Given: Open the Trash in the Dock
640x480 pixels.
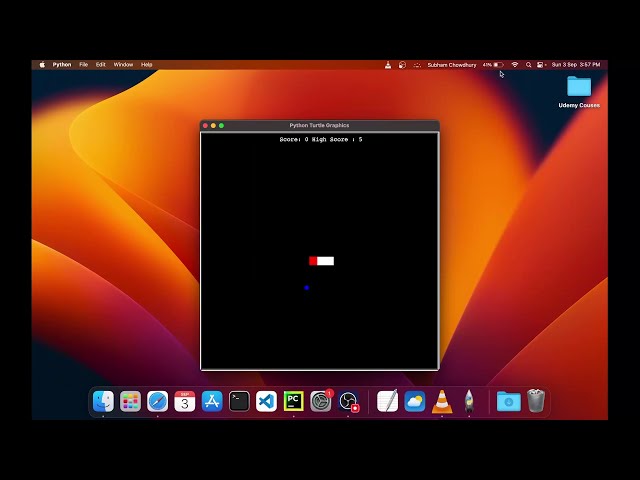Looking at the screenshot, I should click(536, 401).
